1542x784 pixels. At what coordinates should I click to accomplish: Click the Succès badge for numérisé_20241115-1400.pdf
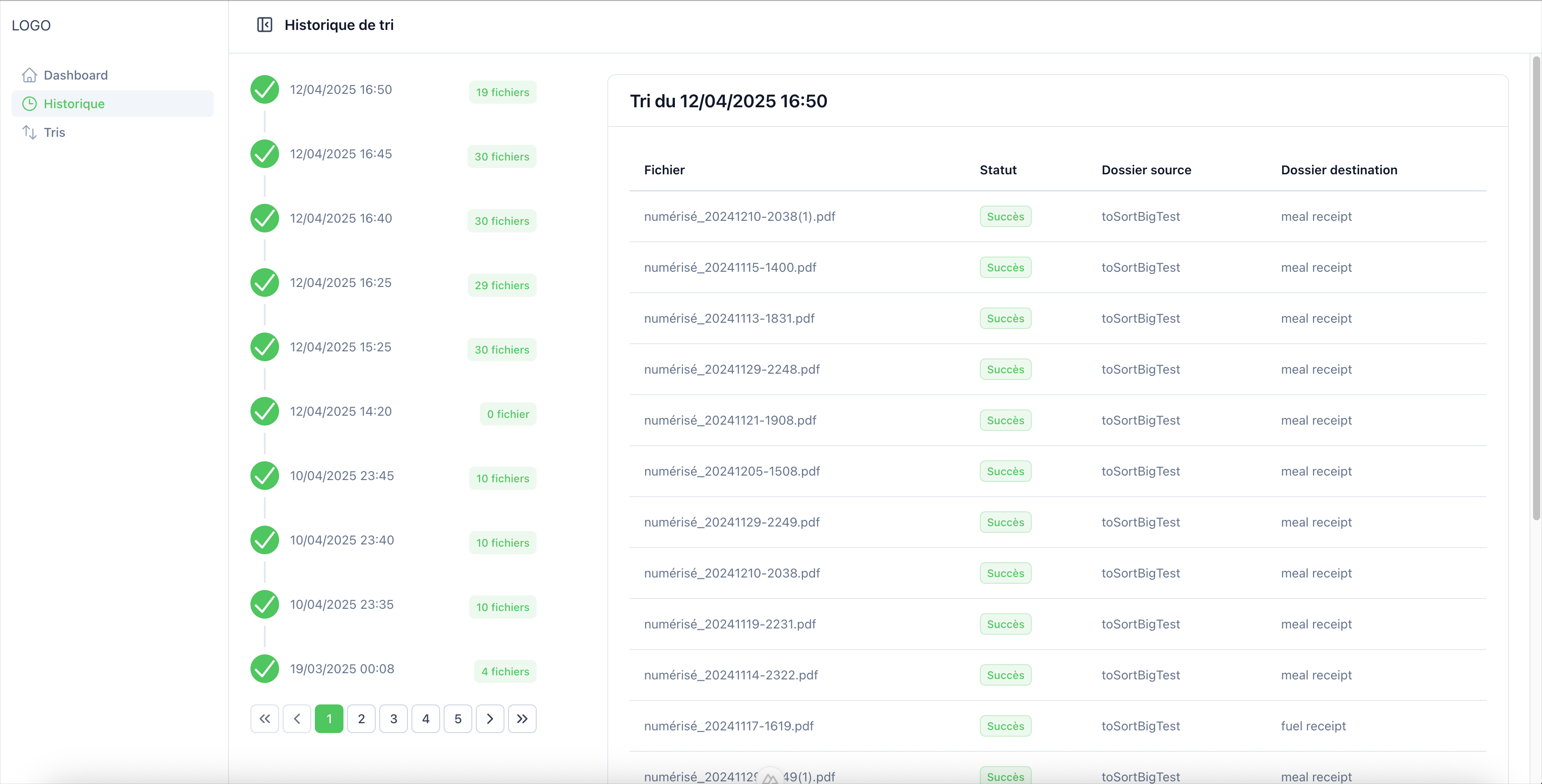coord(1005,268)
